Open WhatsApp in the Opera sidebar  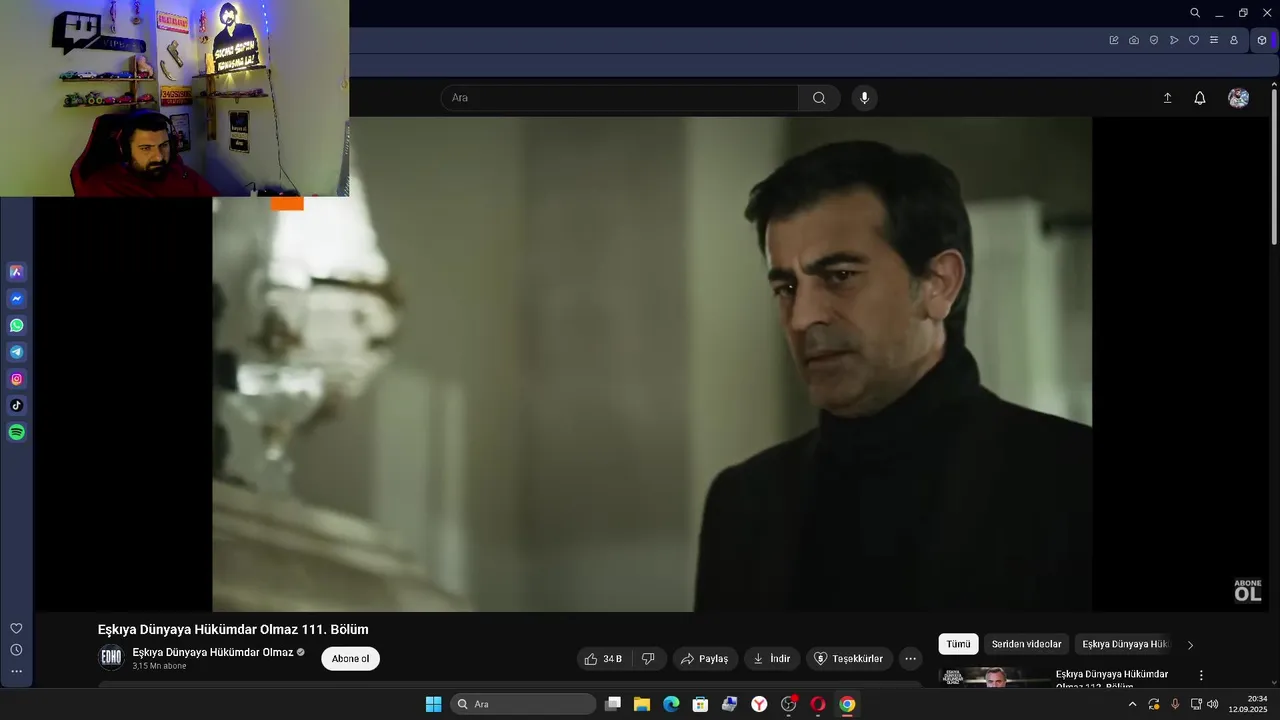[x=16, y=326]
